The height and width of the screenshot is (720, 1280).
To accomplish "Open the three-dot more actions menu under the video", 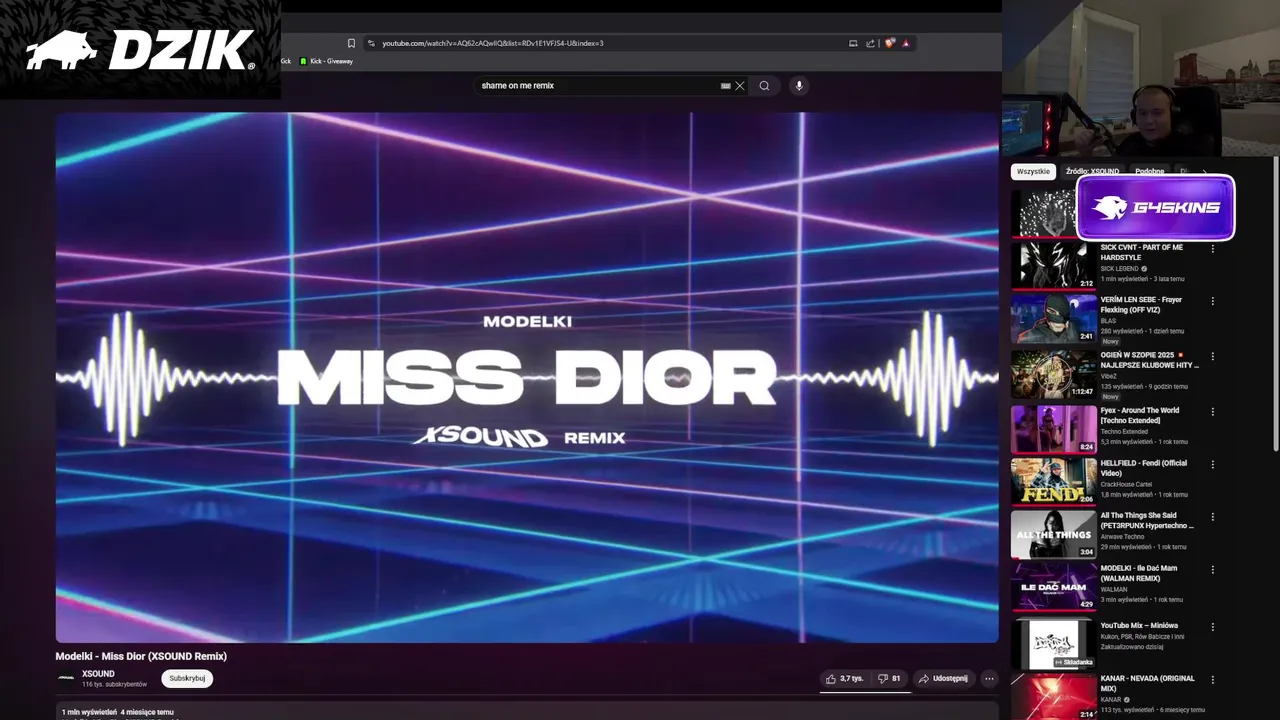I will 989,678.
